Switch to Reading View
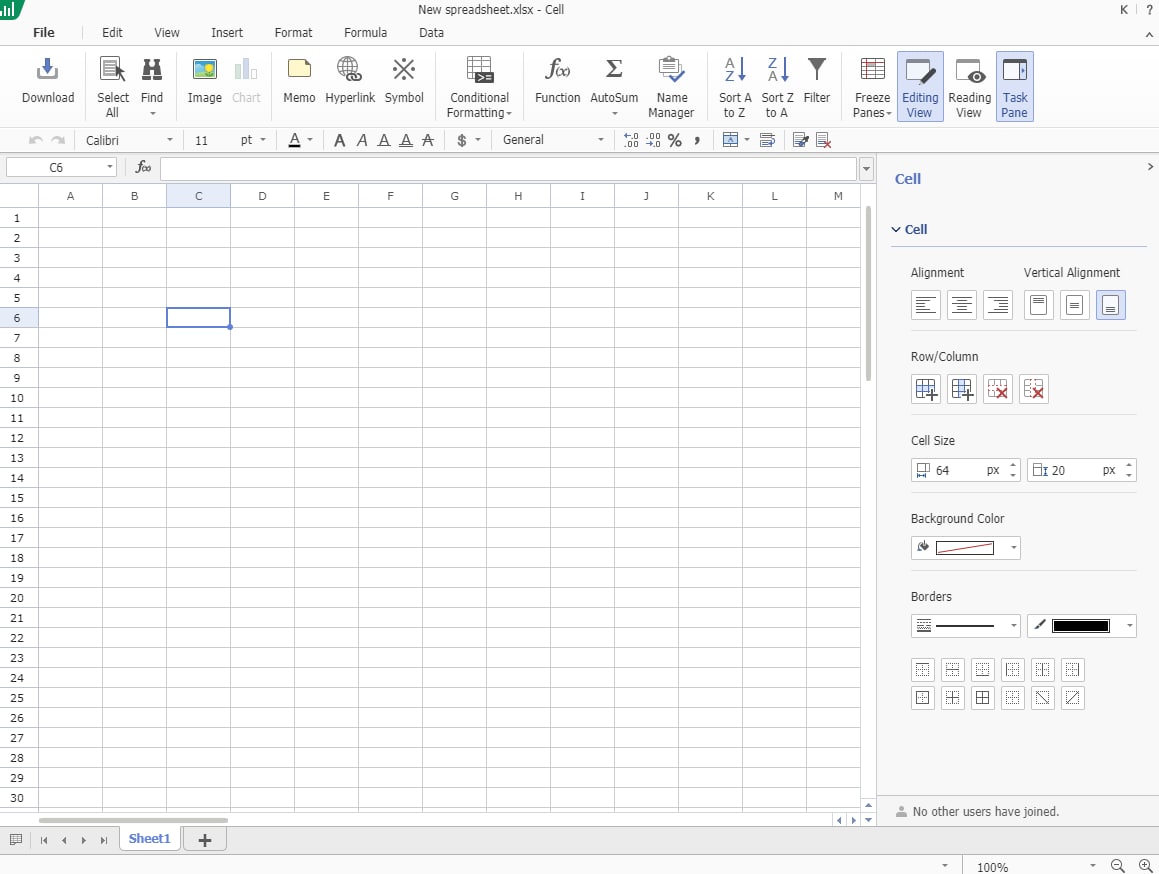This screenshot has height=874, width=1159. (x=969, y=87)
